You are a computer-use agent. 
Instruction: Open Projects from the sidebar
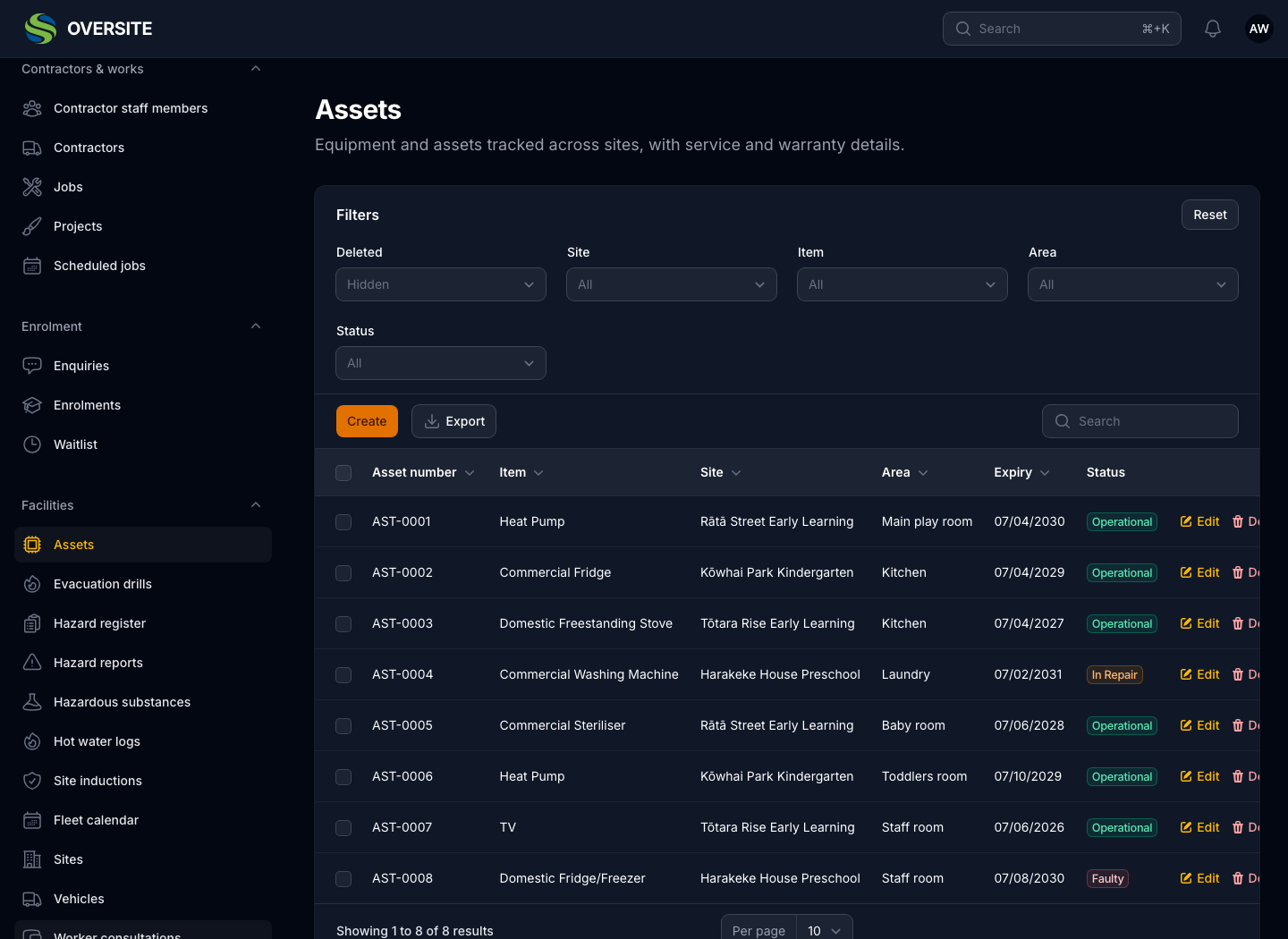(143, 226)
